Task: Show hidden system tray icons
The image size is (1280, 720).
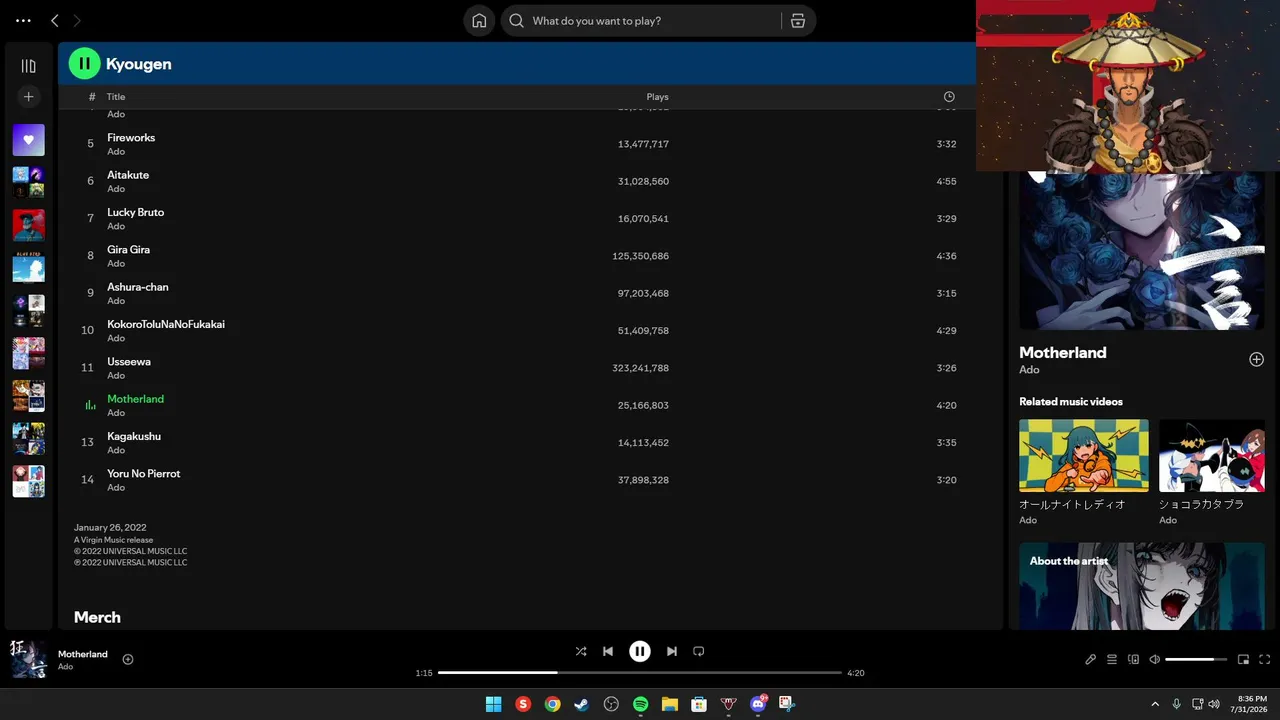Action: pos(1155,704)
